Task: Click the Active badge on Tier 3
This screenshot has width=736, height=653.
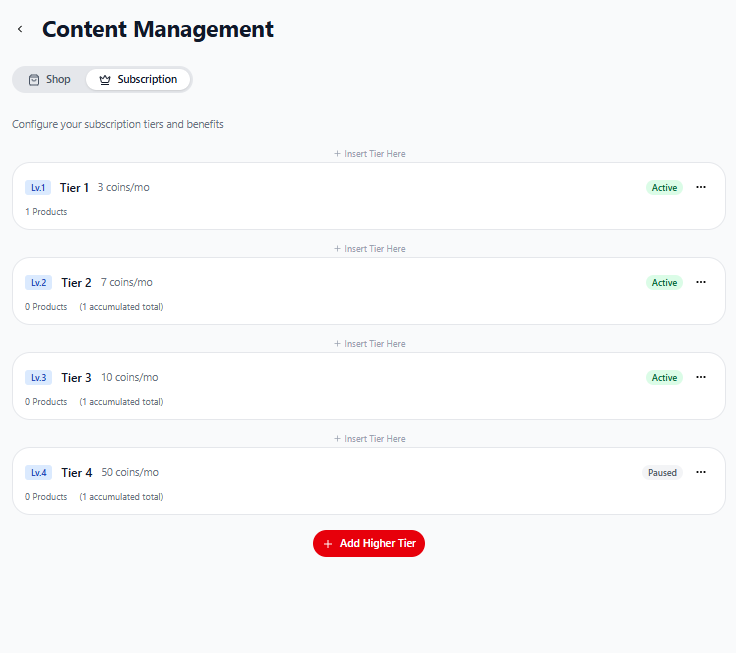Action: point(664,377)
